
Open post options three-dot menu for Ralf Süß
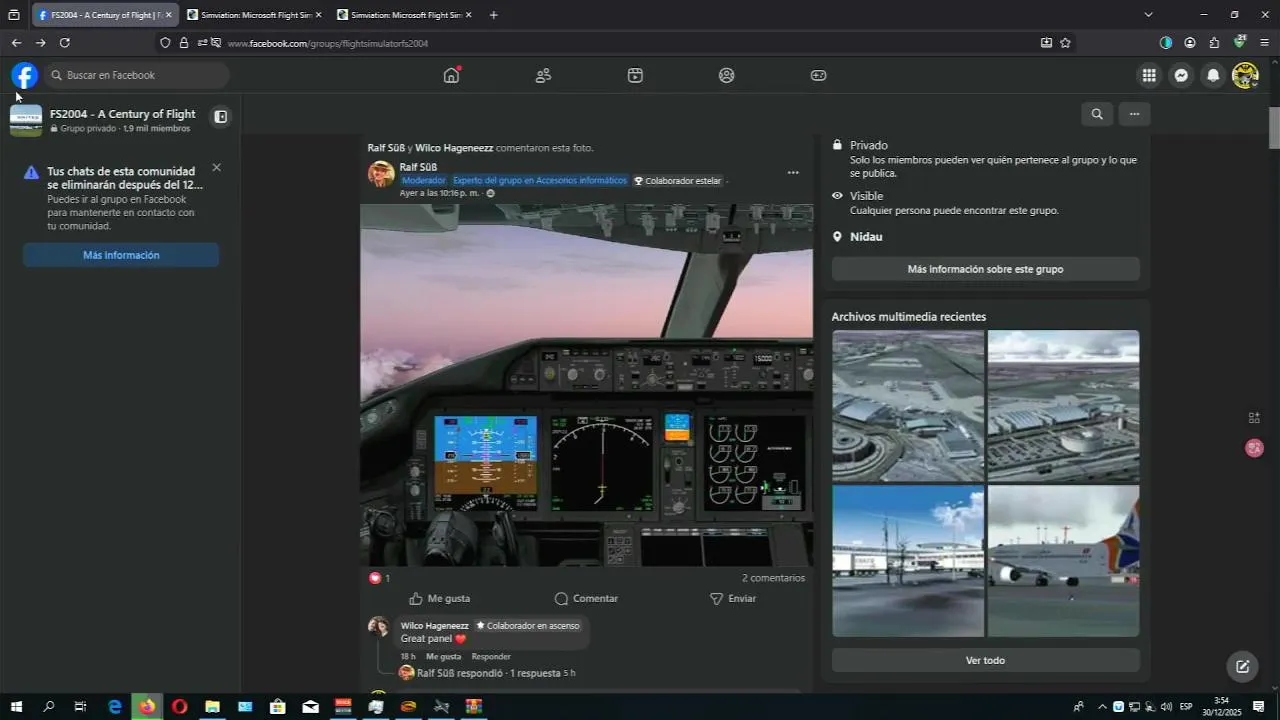pyautogui.click(x=793, y=172)
